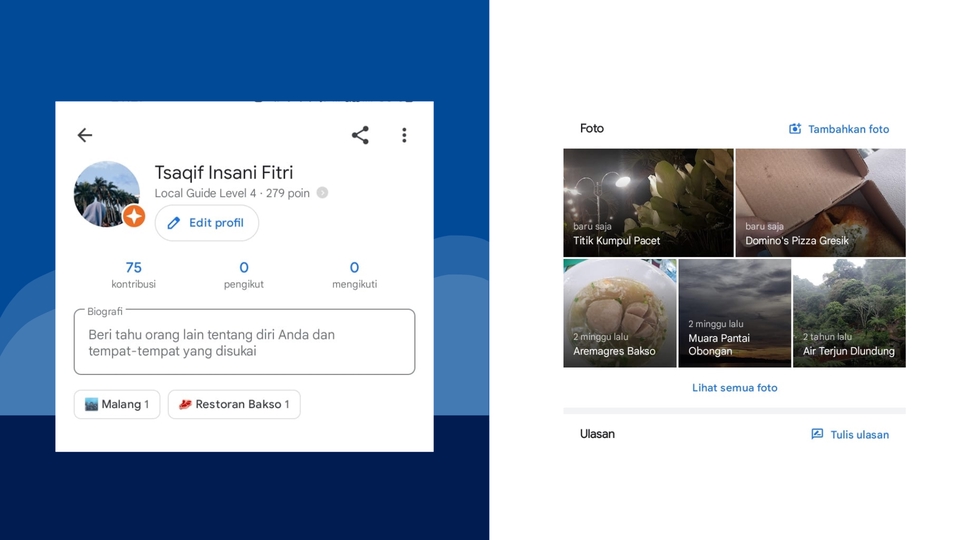
Task: Click the Local Guide Level 4 text
Action: pos(205,193)
